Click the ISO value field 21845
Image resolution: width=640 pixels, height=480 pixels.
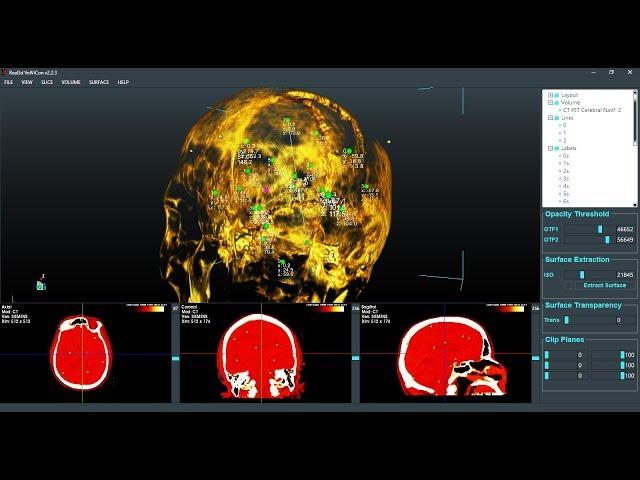(625, 275)
